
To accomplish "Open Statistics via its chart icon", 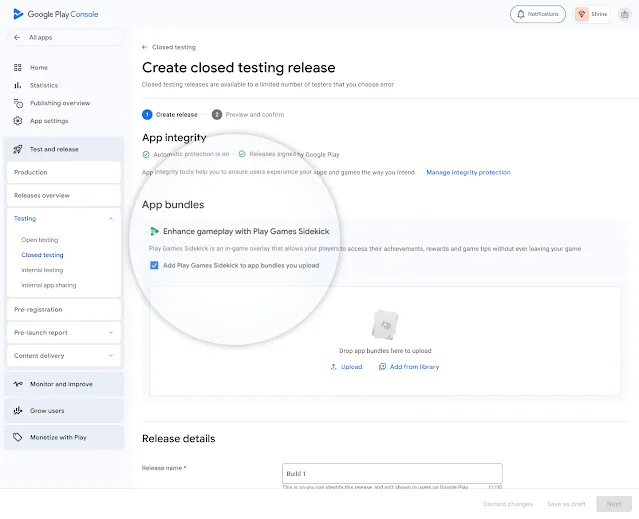I will tap(18, 86).
